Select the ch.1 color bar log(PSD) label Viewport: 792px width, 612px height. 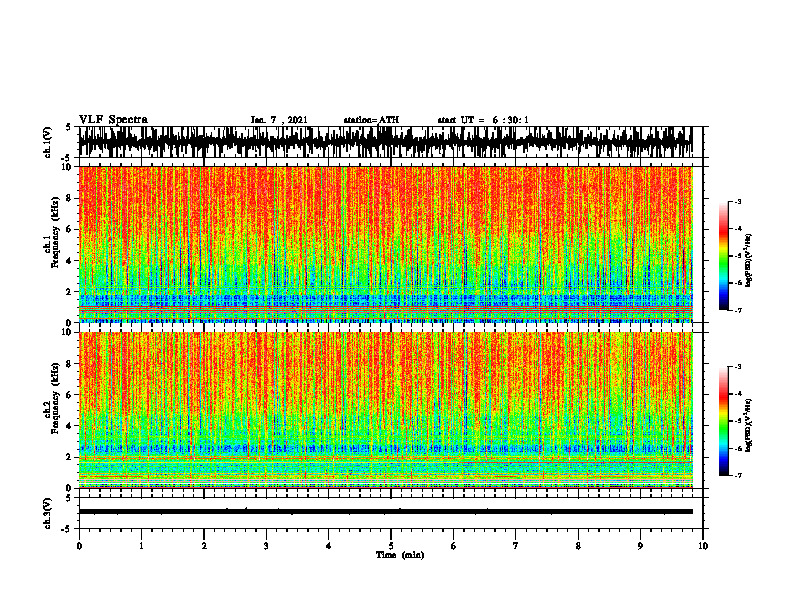(749, 261)
